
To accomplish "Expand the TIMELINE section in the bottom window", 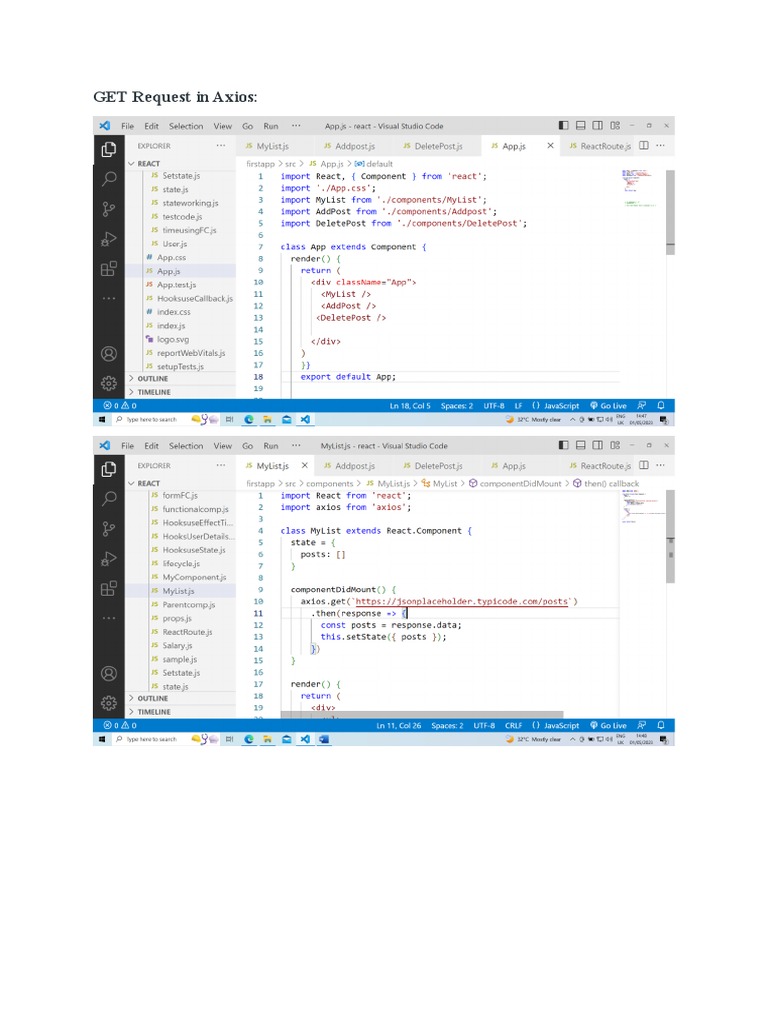I will point(153,712).
